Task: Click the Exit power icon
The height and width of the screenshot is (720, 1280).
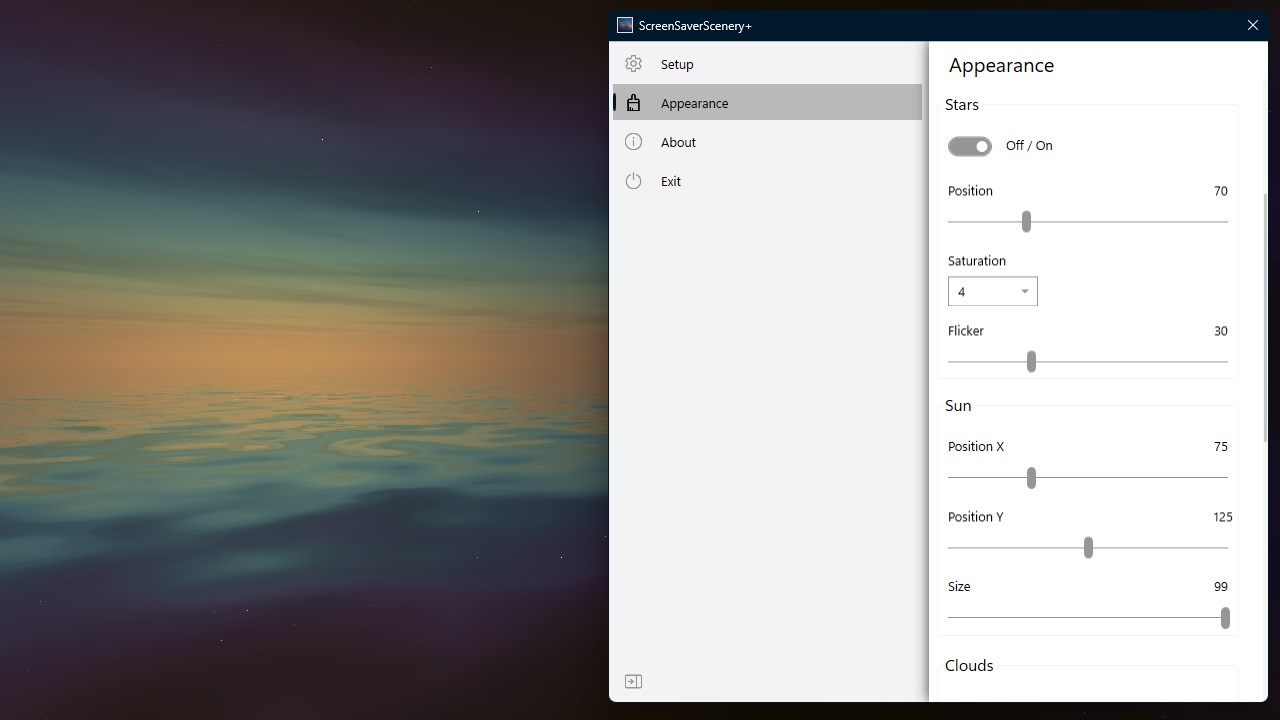Action: (633, 181)
